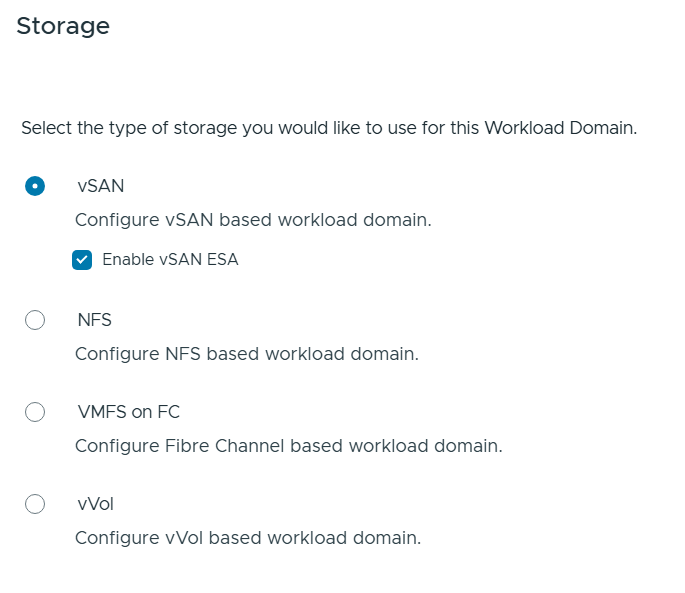Click the Fibre Channel based workload domain description
Viewport: 685px width, 593px height.
(x=288, y=446)
